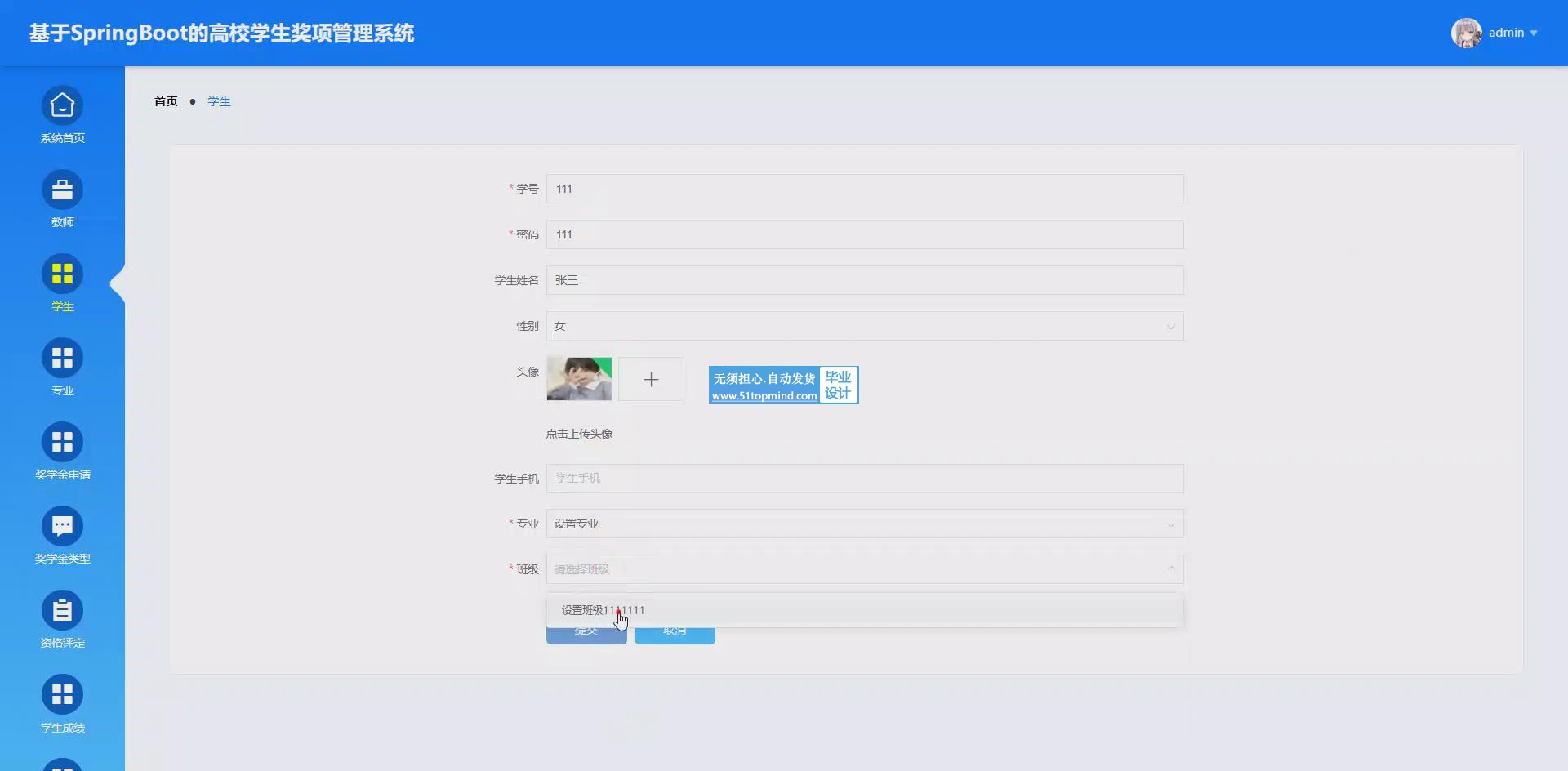
Task: Collapse the 班级 class dropdown
Action: pos(1170,569)
